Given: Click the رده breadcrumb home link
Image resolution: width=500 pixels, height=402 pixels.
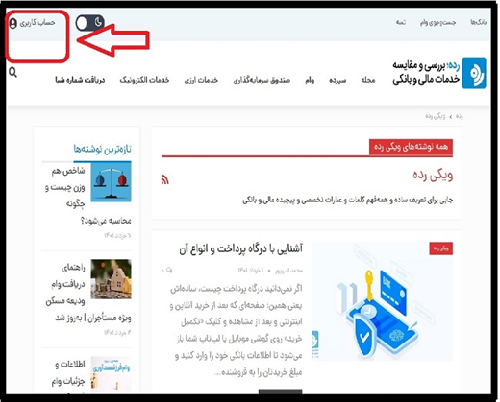Looking at the screenshot, I should pyautogui.click(x=459, y=116).
